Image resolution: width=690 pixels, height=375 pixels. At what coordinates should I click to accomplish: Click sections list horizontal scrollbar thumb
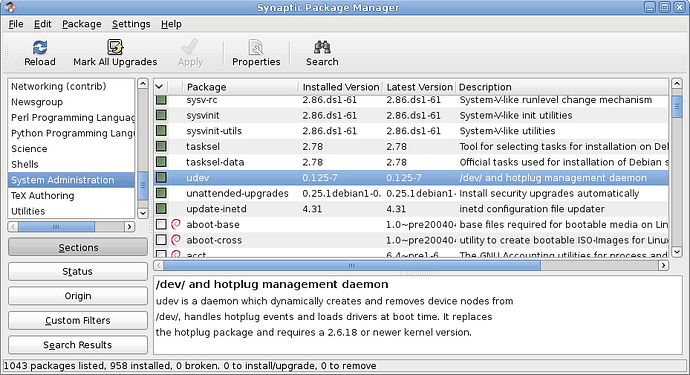(56, 227)
